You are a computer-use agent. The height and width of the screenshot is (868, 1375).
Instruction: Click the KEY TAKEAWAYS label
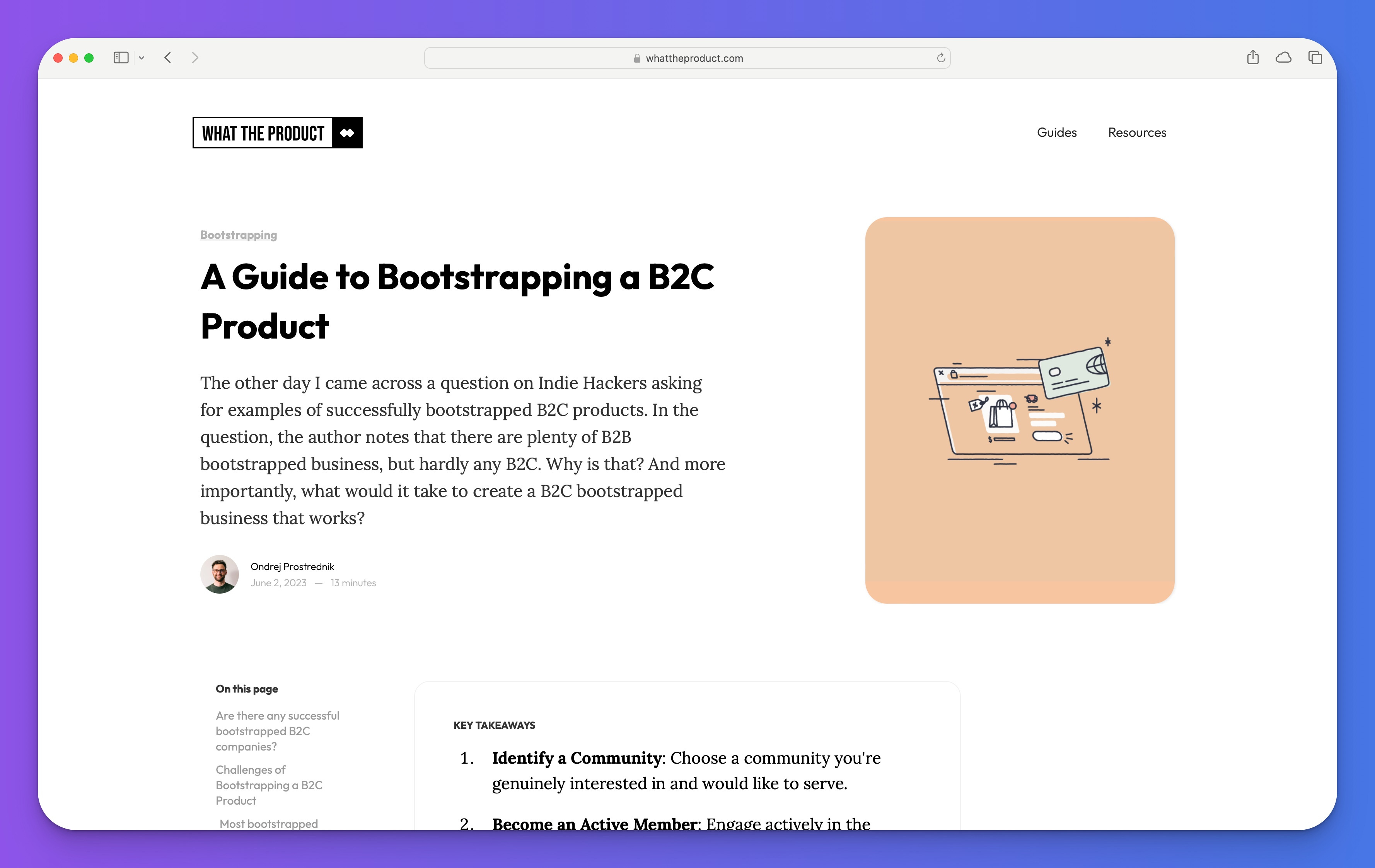[494, 725]
